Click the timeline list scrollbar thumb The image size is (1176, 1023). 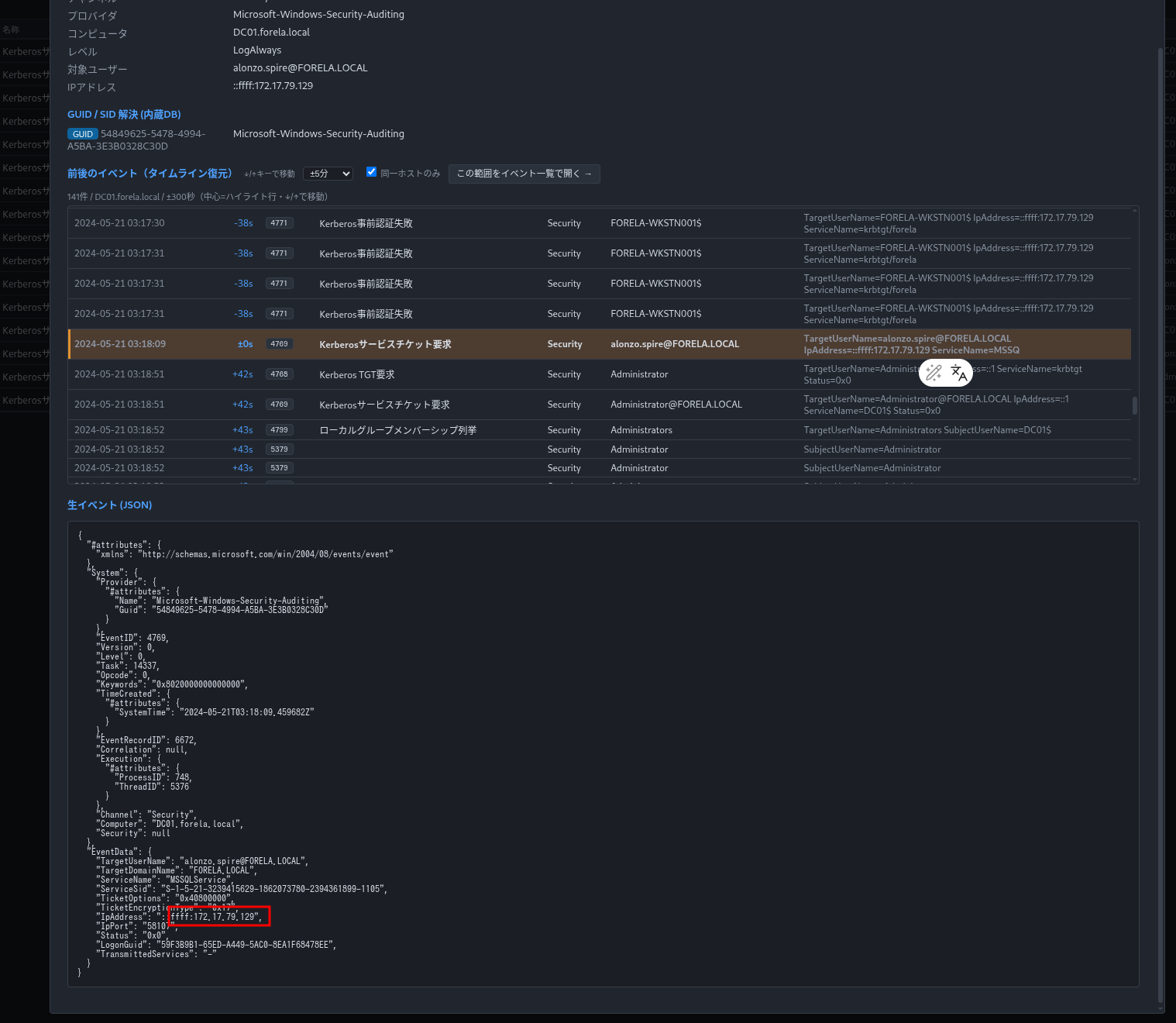click(x=1135, y=405)
